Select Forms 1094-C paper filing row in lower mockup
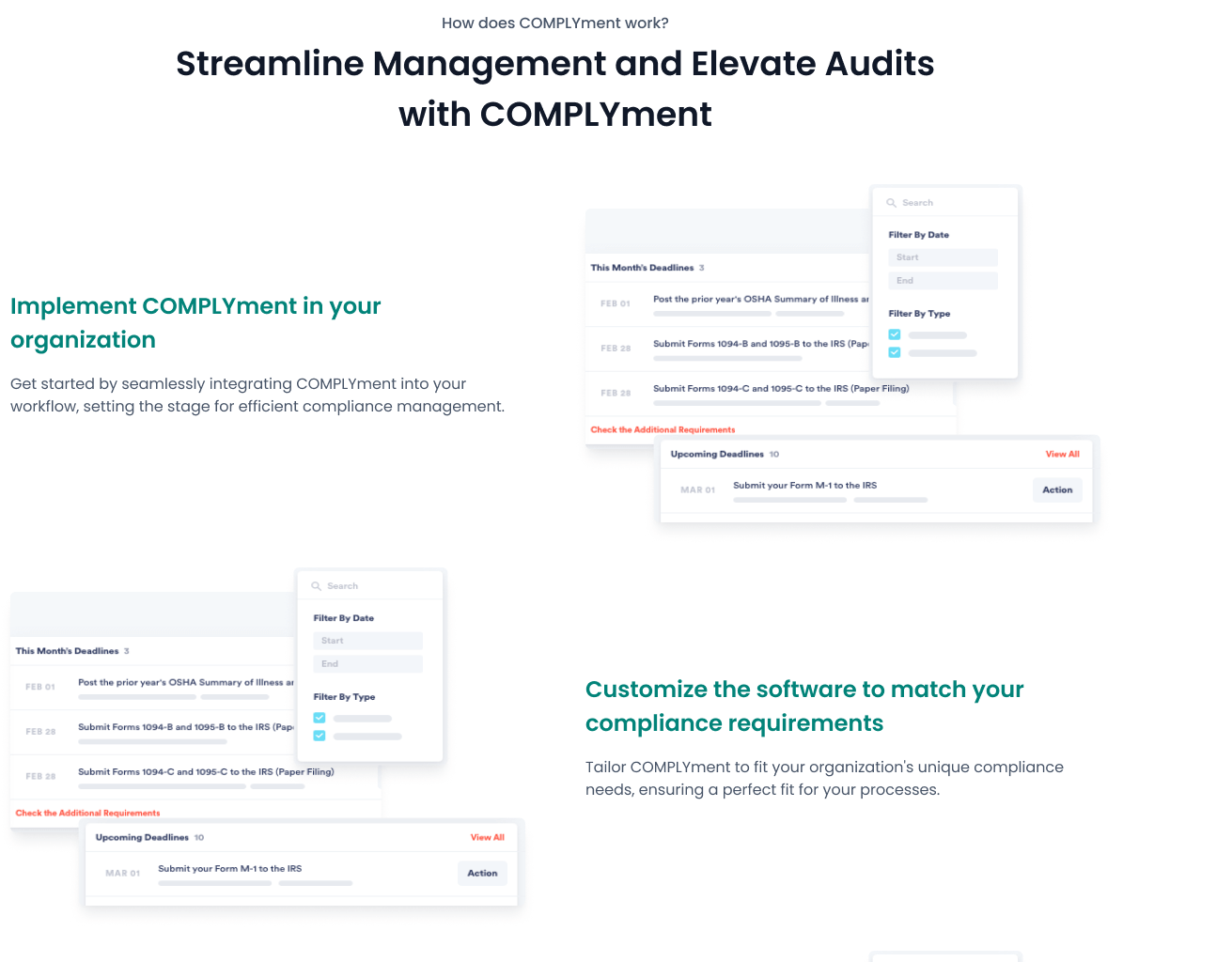Image resolution: width=1232 pixels, height=962 pixels. (x=205, y=773)
